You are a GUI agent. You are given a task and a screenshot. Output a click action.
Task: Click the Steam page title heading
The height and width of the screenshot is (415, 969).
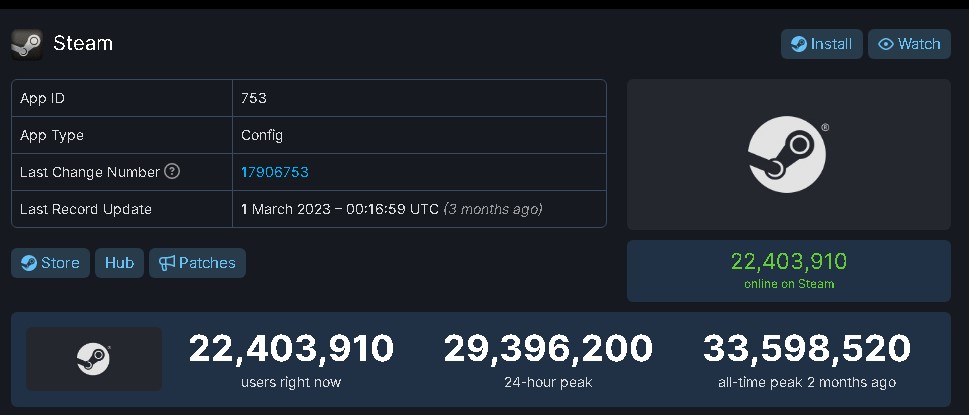pyautogui.click(x=82, y=44)
